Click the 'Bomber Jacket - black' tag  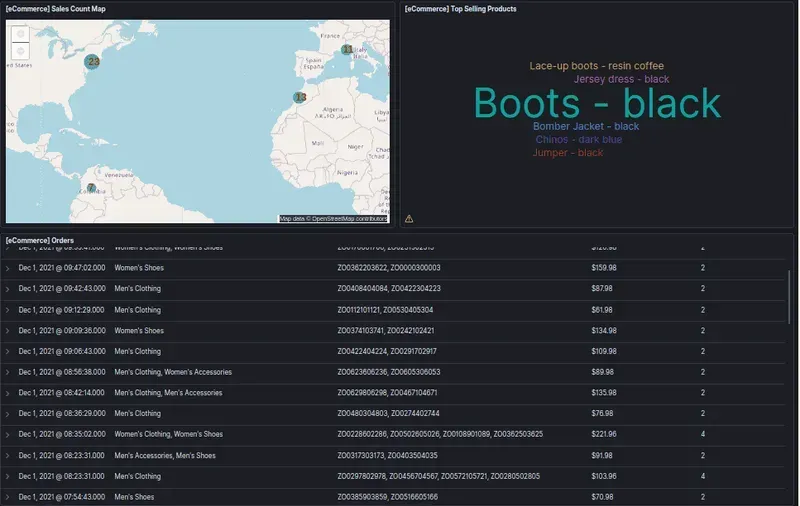pyautogui.click(x=585, y=127)
